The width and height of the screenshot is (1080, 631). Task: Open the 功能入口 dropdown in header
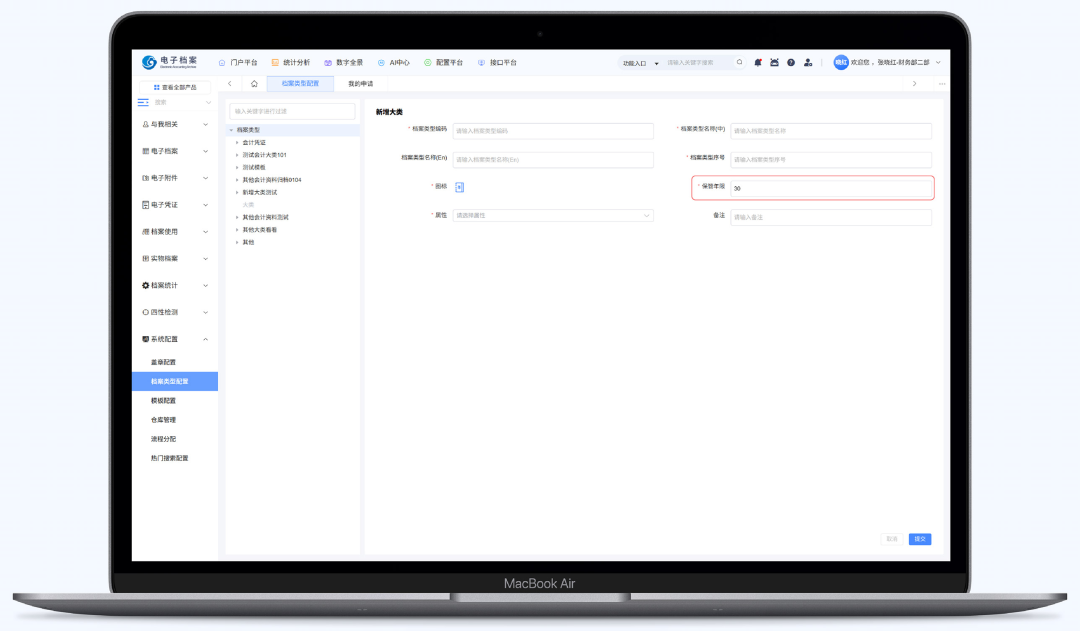coord(639,63)
